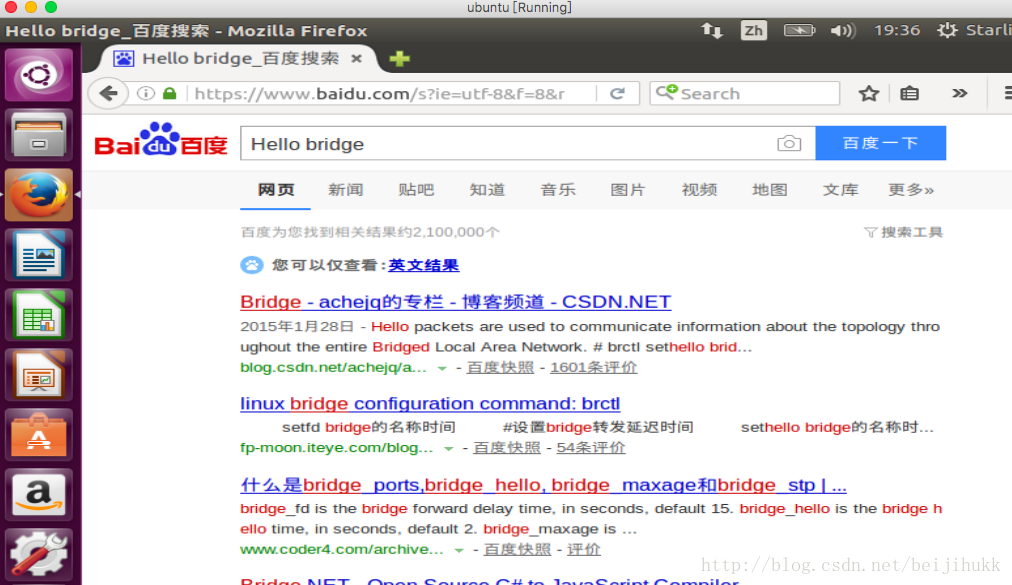Launch LibreOffice Writer from the dock
The width and height of the screenshot is (1012, 585).
coord(39,254)
